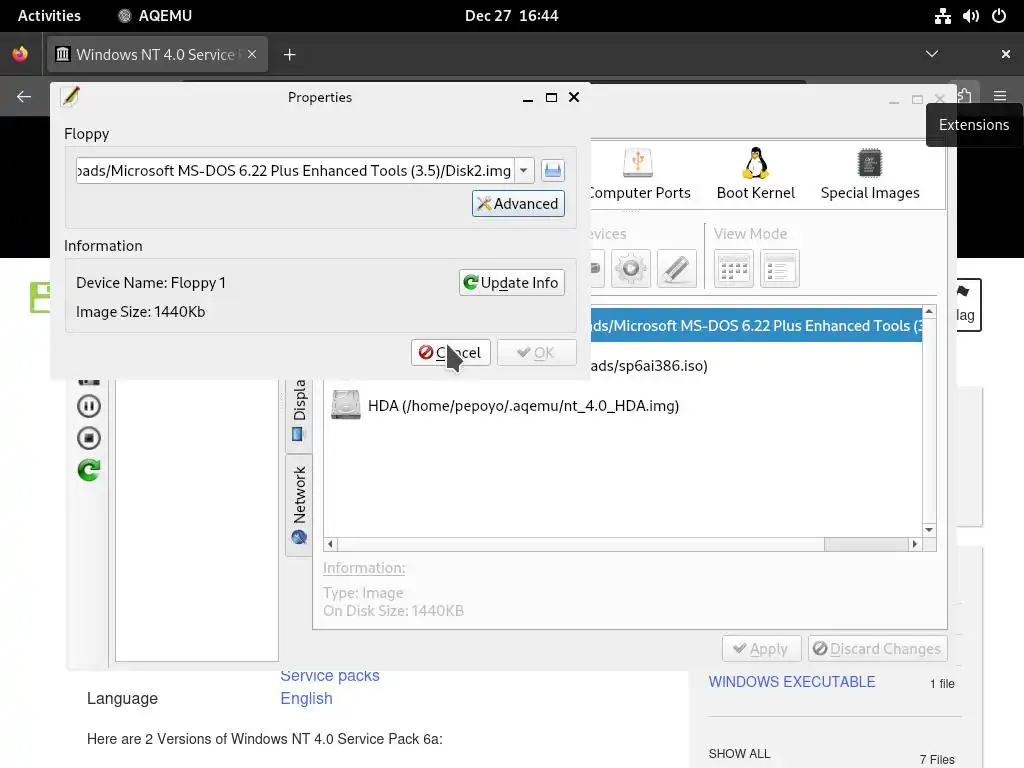This screenshot has width=1024, height=768.
Task: Expand the list all tabs chevron
Action: tap(932, 54)
